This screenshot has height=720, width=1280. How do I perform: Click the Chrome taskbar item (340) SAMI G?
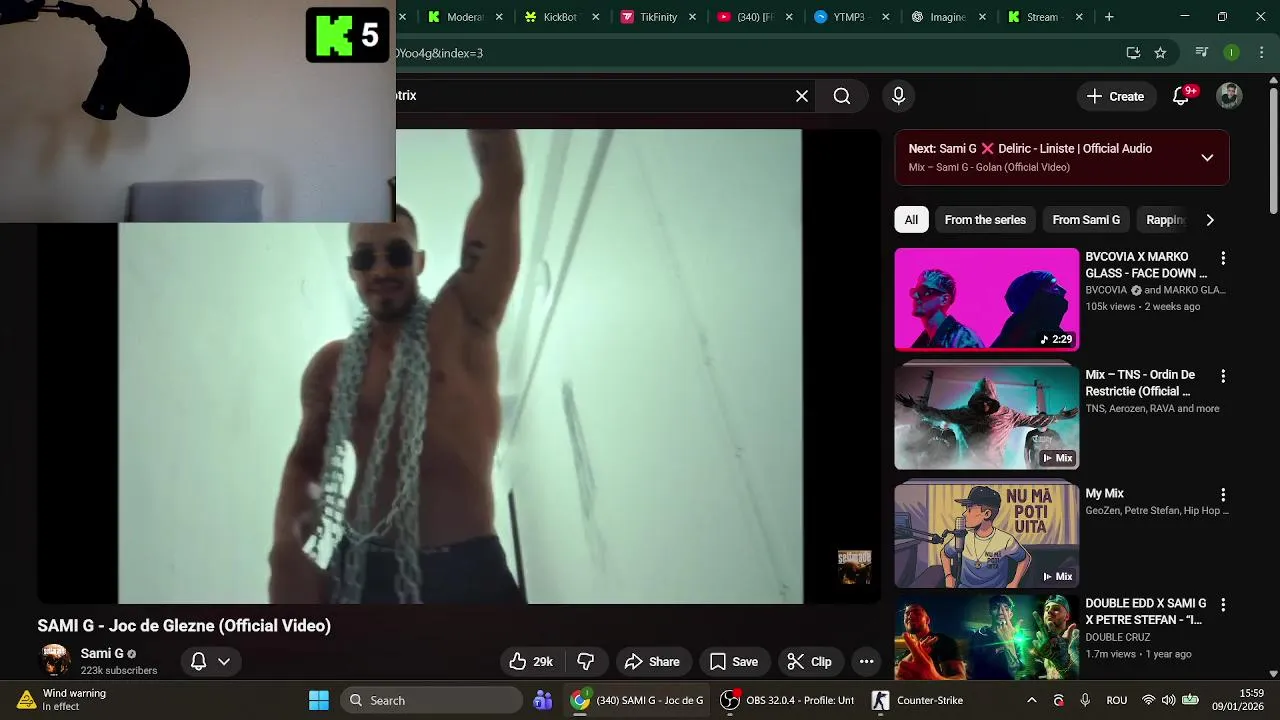point(637,700)
